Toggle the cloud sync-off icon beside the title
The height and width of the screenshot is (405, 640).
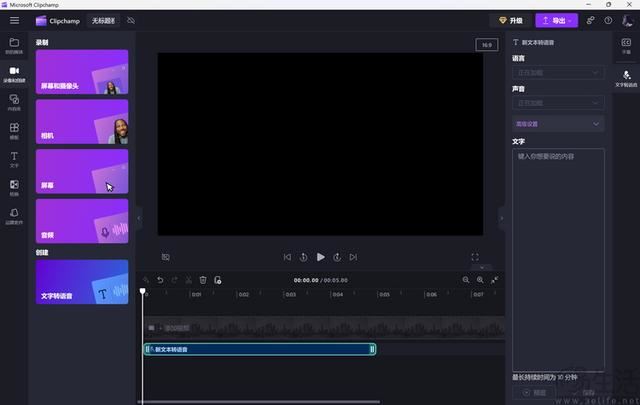pos(131,20)
